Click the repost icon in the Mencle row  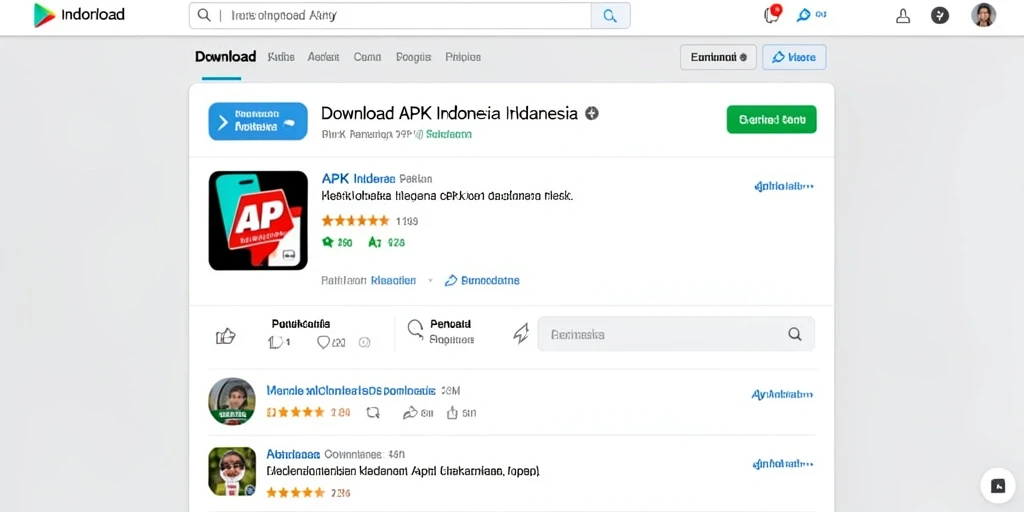(x=373, y=412)
